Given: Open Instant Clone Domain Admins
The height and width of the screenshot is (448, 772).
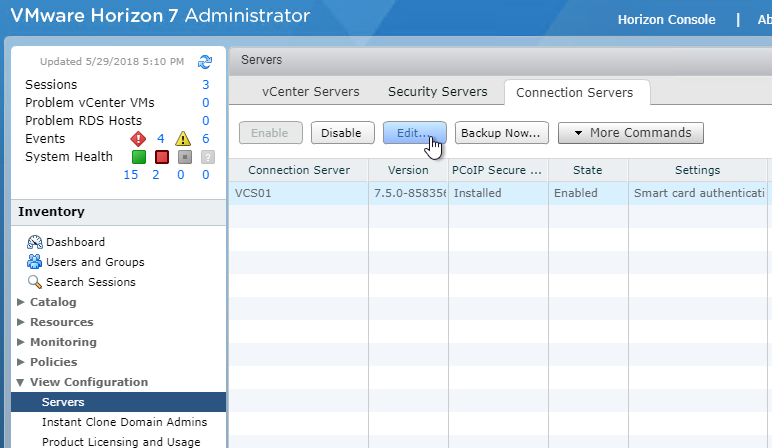Looking at the screenshot, I should coord(125,422).
